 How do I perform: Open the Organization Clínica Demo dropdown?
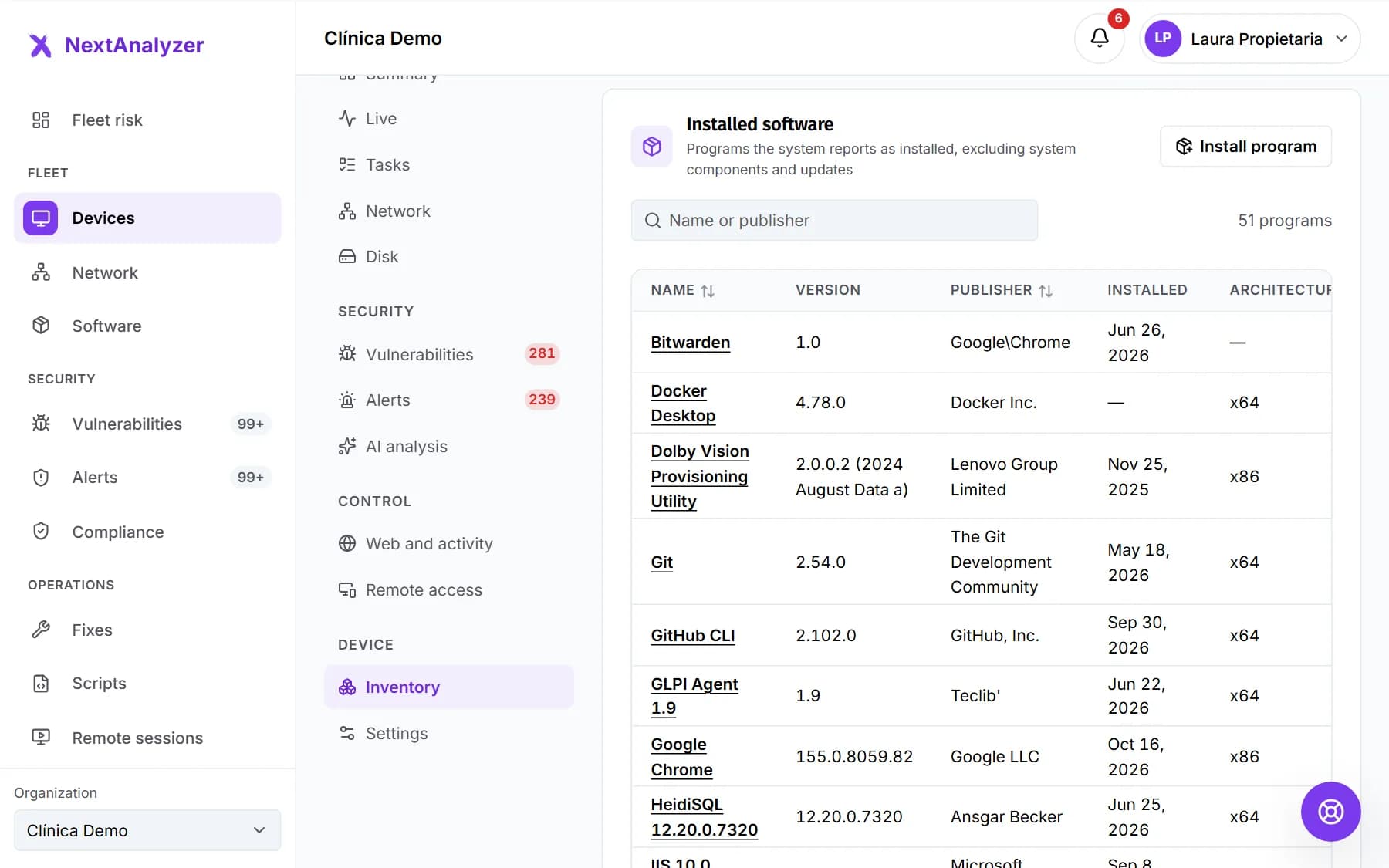(x=147, y=830)
